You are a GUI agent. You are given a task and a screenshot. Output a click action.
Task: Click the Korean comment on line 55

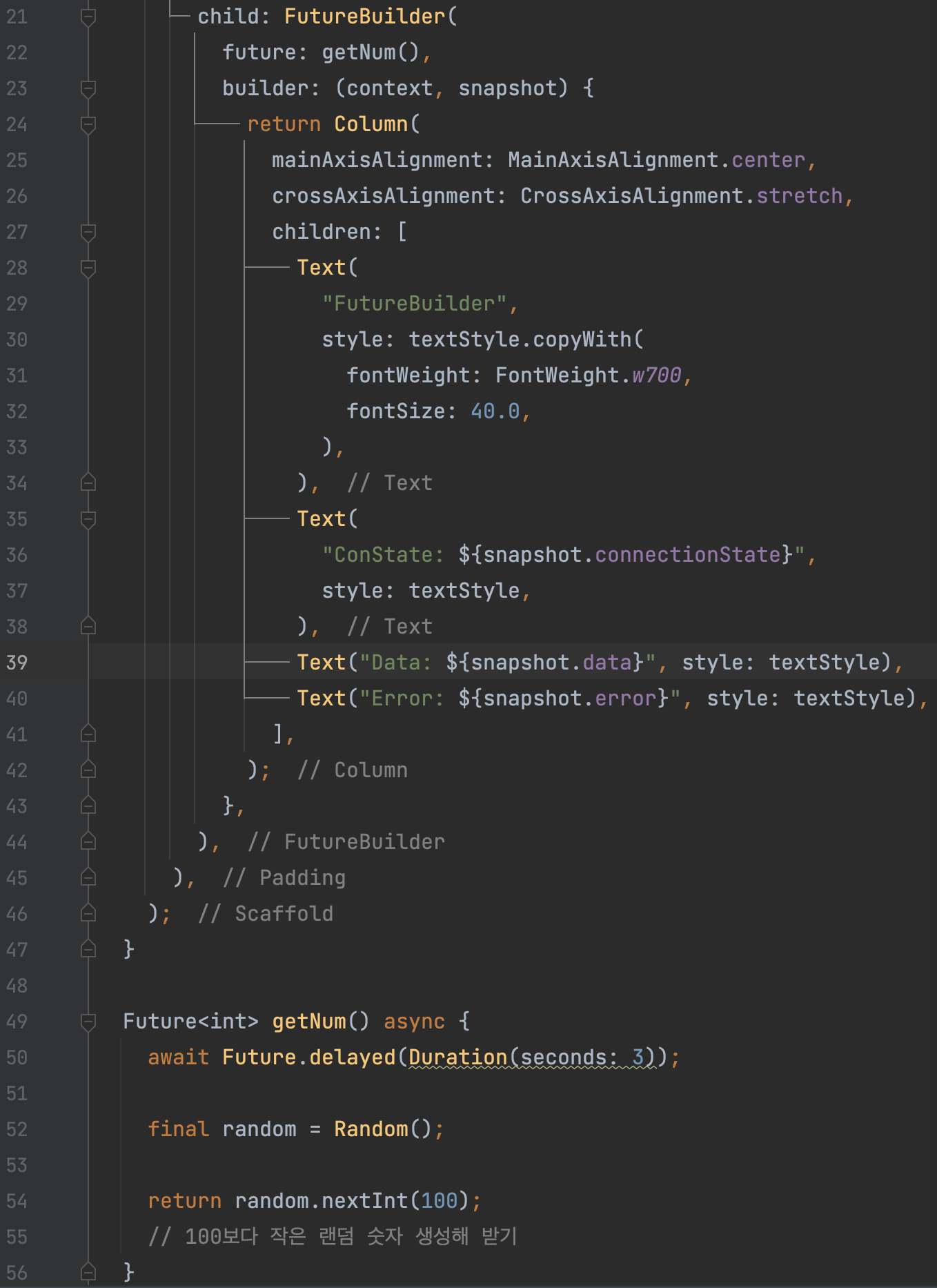pyautogui.click(x=333, y=1237)
